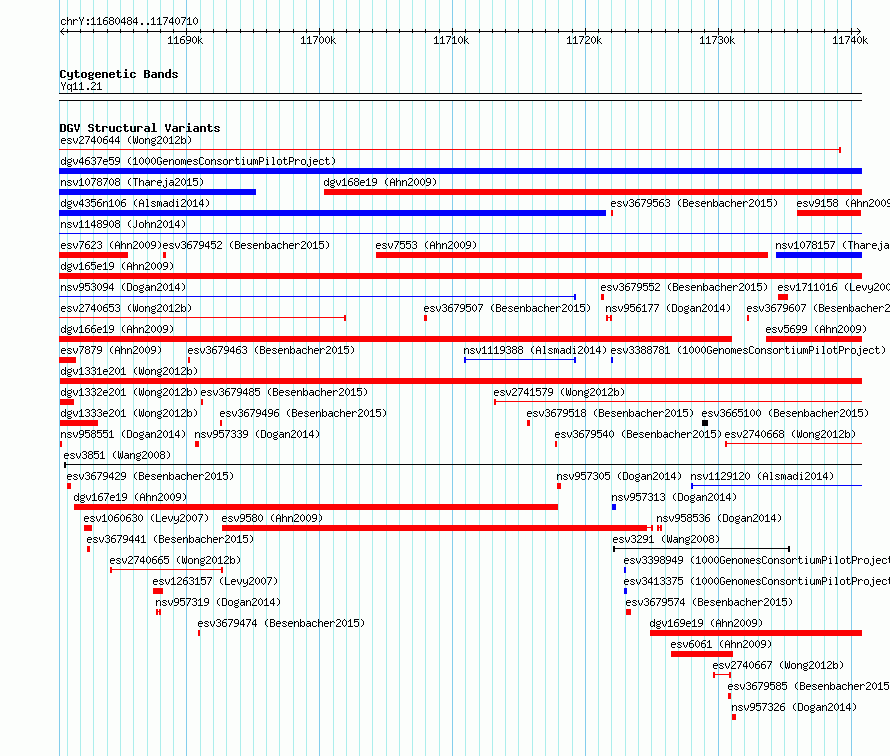
Task: Open dgv1331e201 (Wong2012b) label
Action: [x=129, y=371]
